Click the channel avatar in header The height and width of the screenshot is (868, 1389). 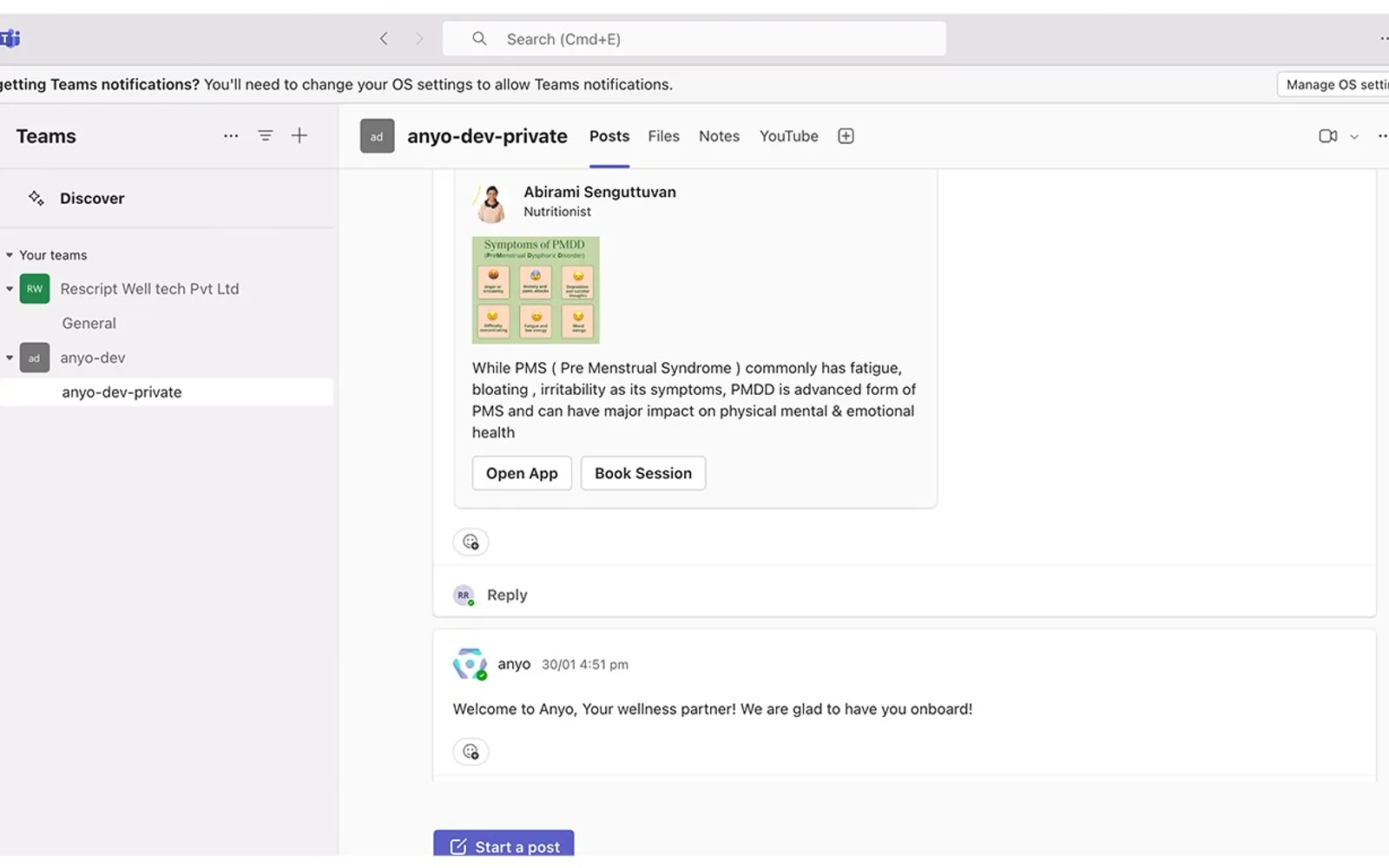click(x=377, y=136)
